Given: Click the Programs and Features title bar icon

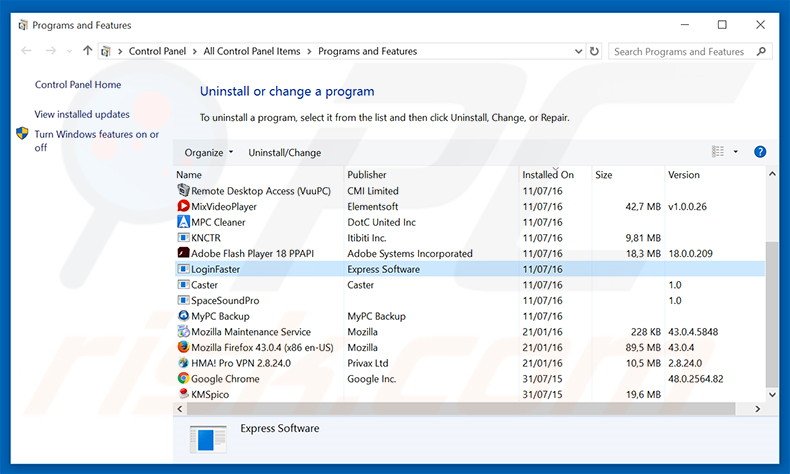Looking at the screenshot, I should point(23,25).
